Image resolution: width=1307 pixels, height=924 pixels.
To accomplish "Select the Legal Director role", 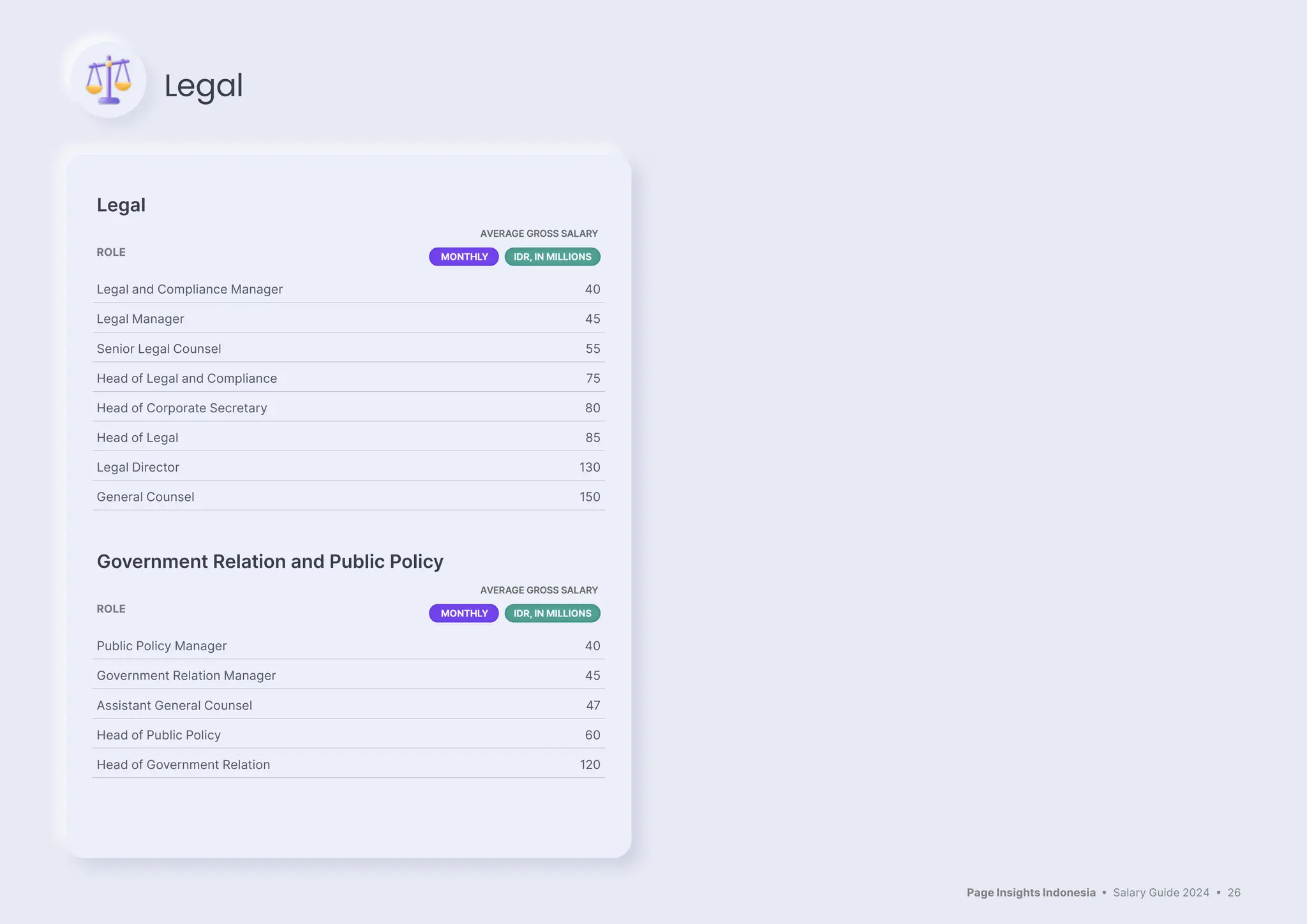I will pos(138,468).
